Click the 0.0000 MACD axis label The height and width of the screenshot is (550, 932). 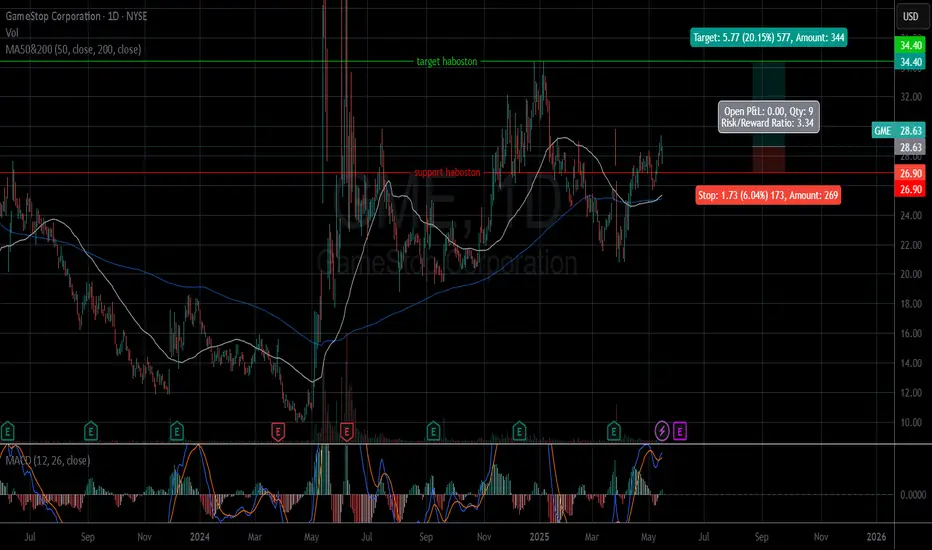coord(912,495)
